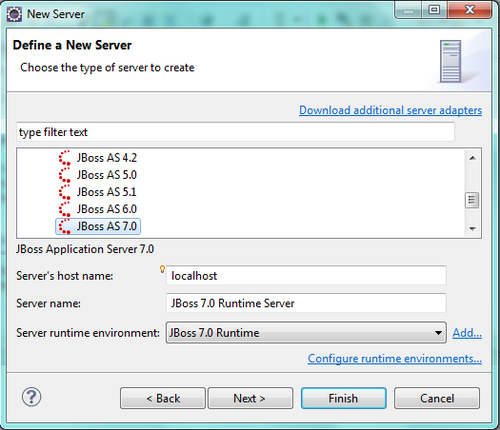
Task: Click Configure runtime environments link
Action: (395, 359)
